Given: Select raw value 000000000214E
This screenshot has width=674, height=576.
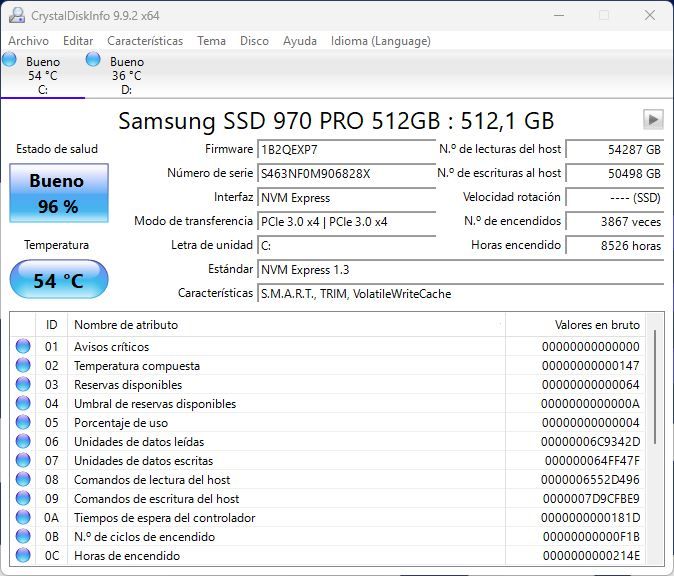Looking at the screenshot, I should (591, 555).
